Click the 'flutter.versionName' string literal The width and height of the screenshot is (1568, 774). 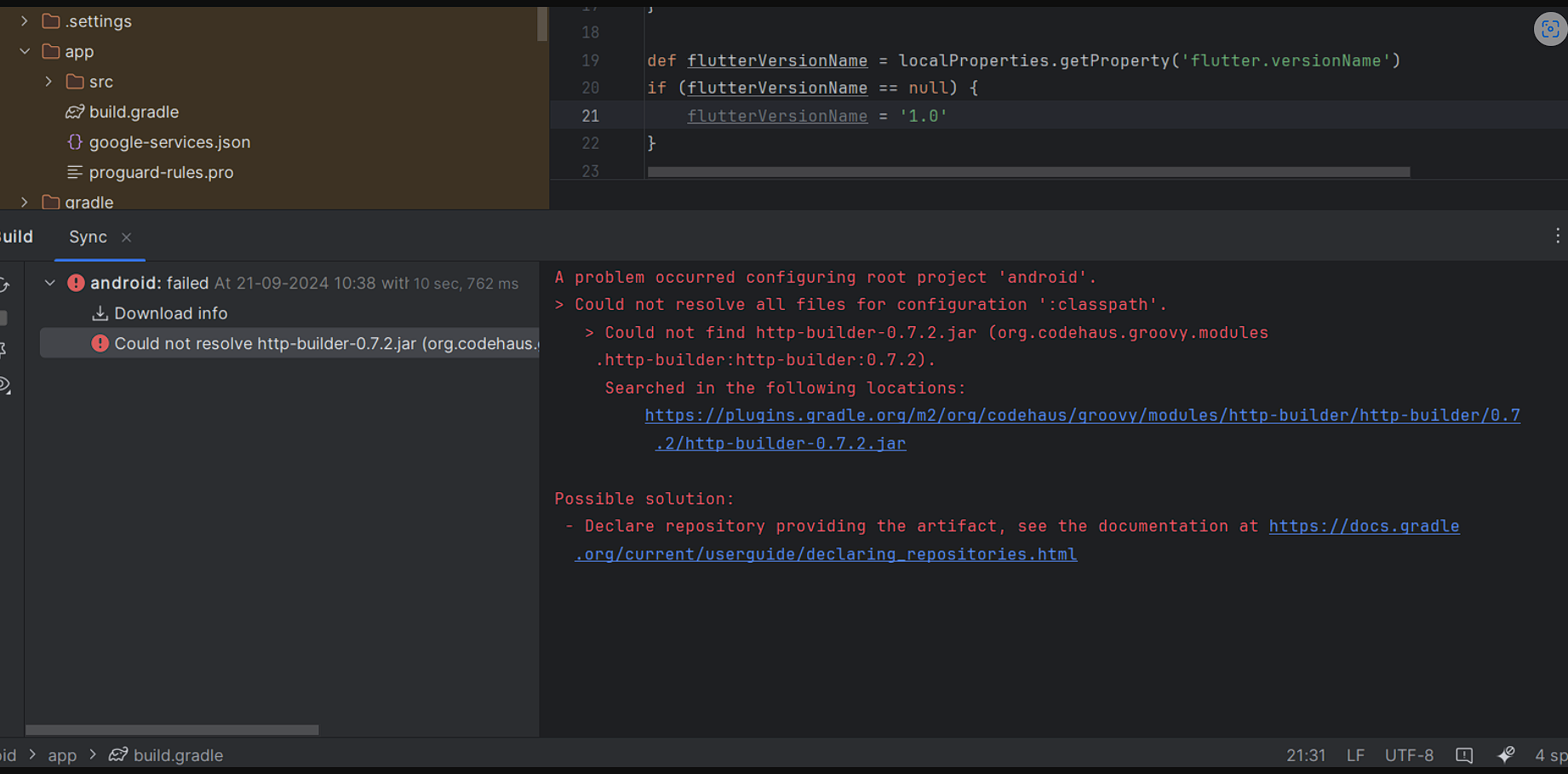(1285, 60)
